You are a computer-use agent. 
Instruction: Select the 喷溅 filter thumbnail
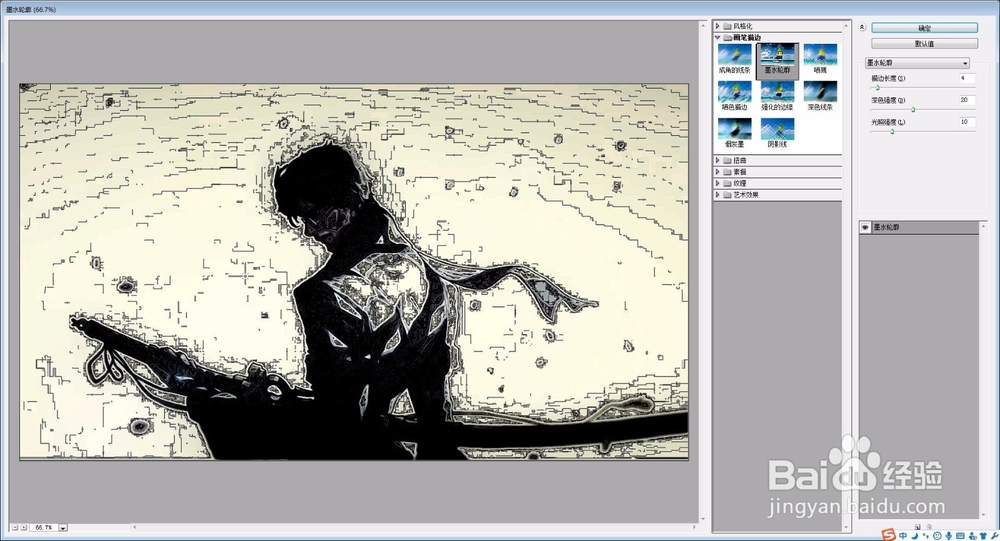pos(820,59)
